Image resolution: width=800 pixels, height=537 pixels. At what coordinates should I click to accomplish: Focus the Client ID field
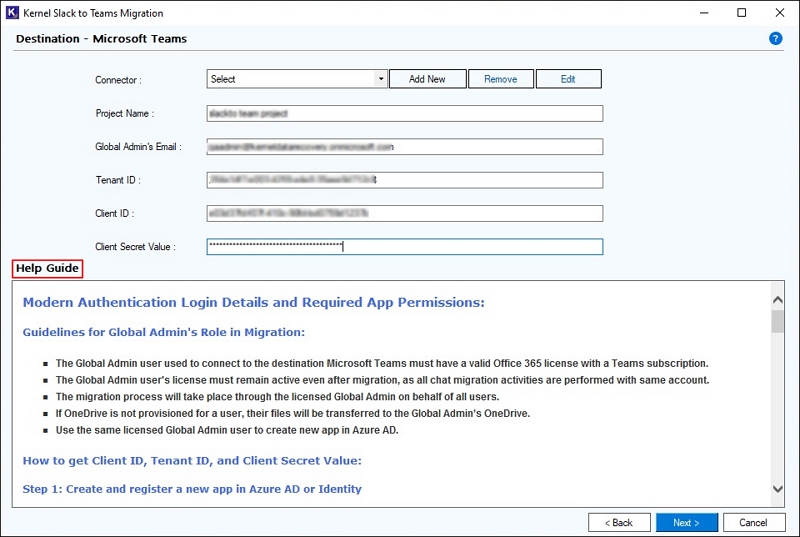click(x=405, y=213)
